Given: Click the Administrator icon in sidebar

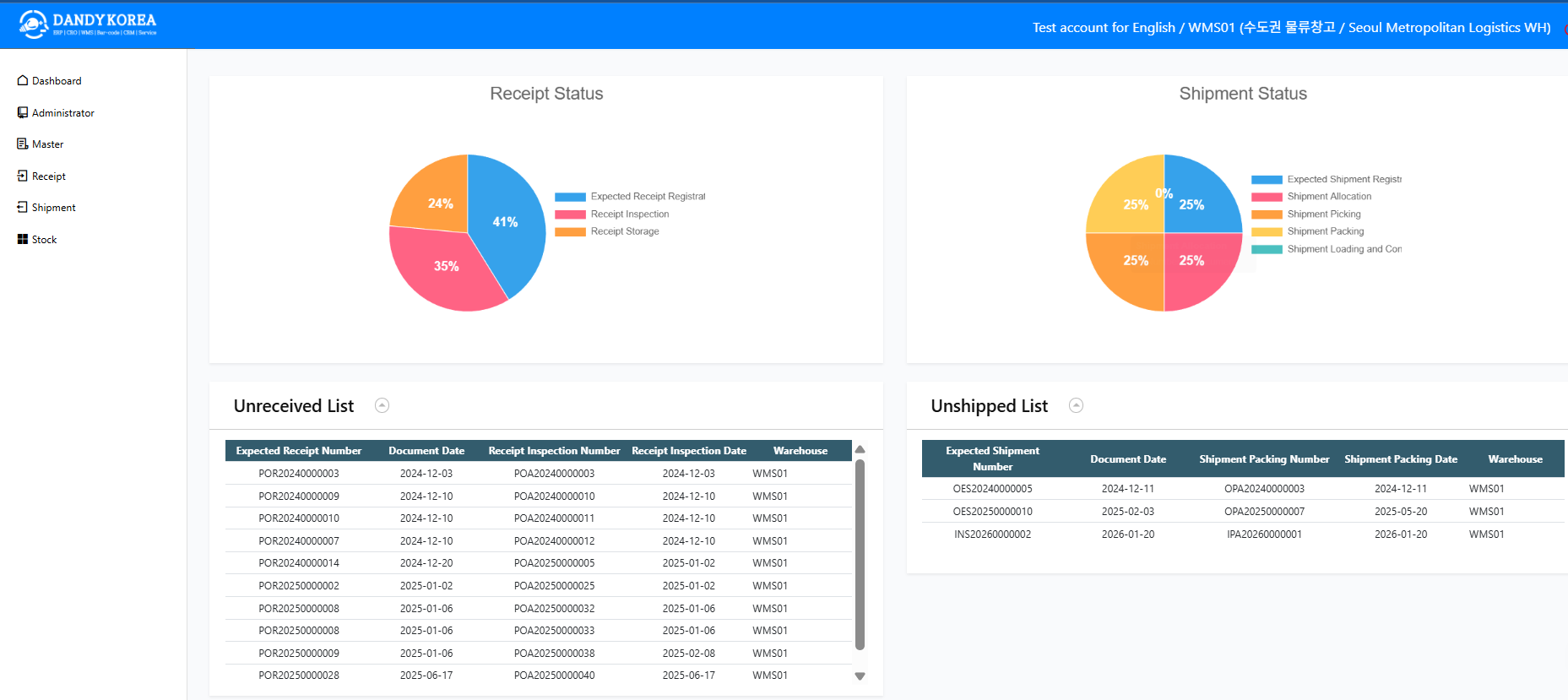Looking at the screenshot, I should (x=23, y=112).
